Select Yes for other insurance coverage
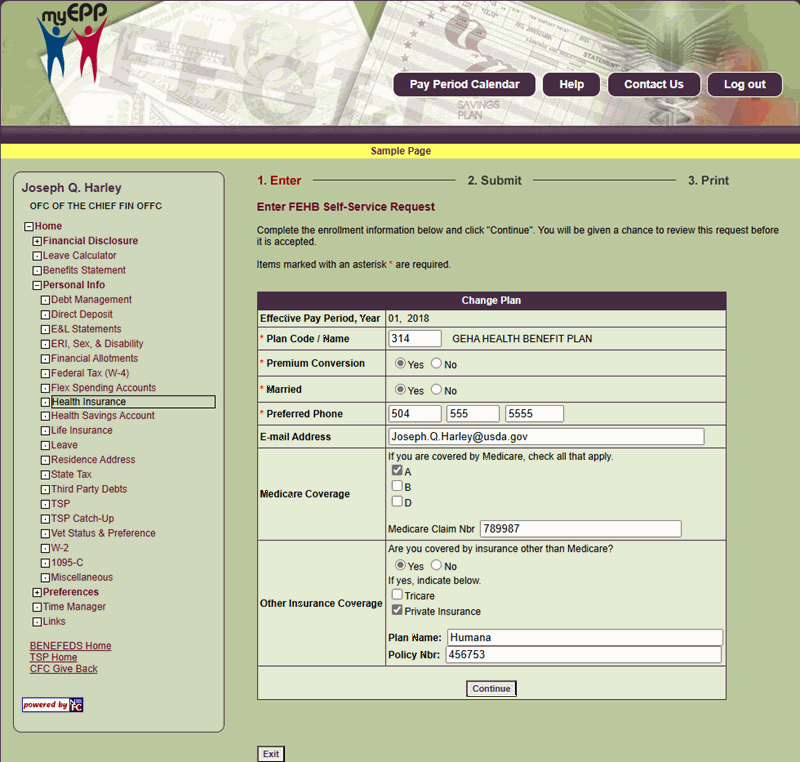Screen dimensions: 800x762 (x=401, y=565)
